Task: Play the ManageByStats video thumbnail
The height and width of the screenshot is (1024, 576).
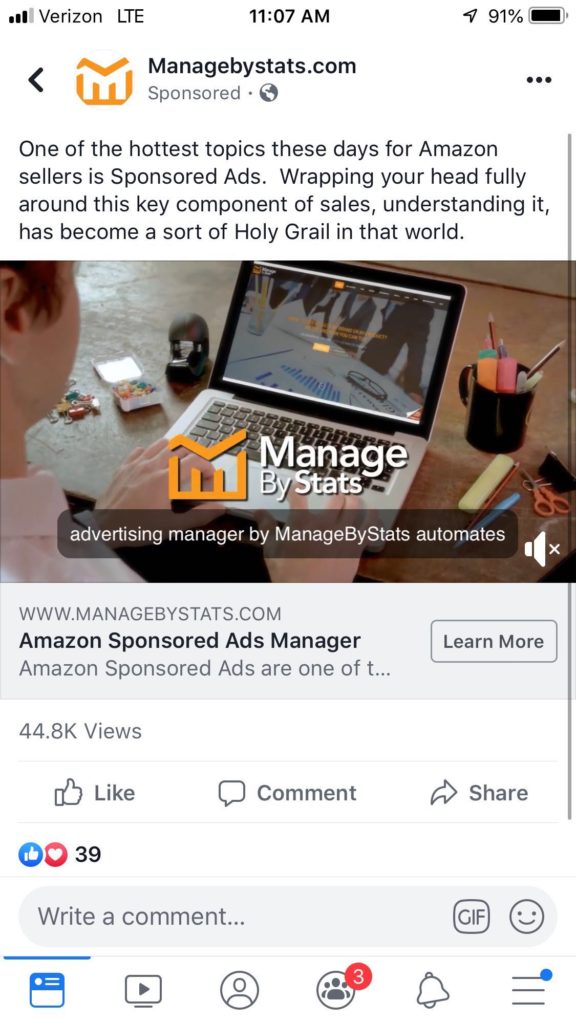Action: click(x=287, y=421)
